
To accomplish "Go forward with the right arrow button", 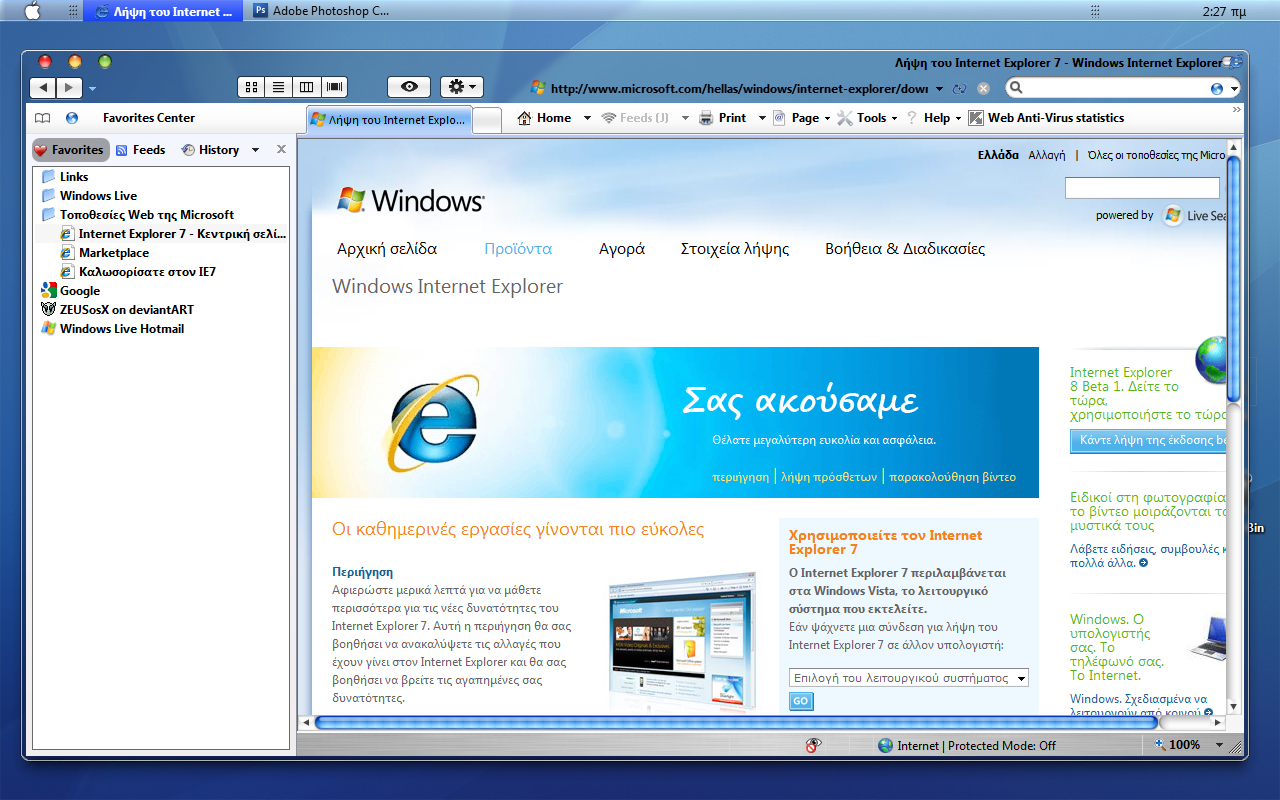I will [69, 88].
